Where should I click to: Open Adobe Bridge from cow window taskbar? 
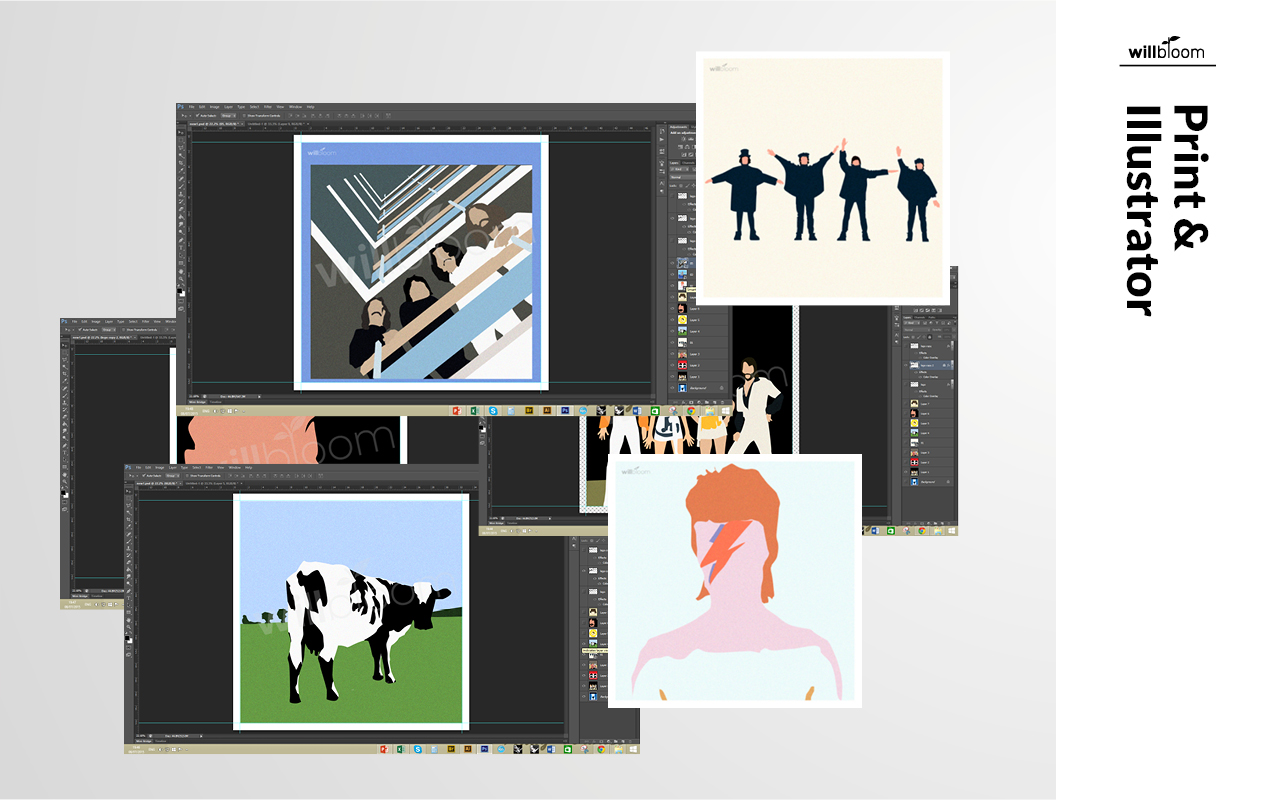[x=451, y=749]
